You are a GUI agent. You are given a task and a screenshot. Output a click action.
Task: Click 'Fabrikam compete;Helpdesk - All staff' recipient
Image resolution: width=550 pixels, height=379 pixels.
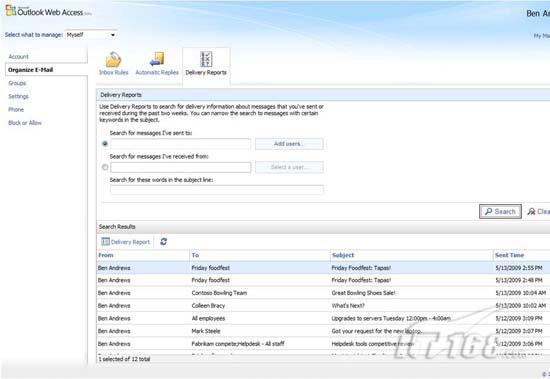[238, 344]
